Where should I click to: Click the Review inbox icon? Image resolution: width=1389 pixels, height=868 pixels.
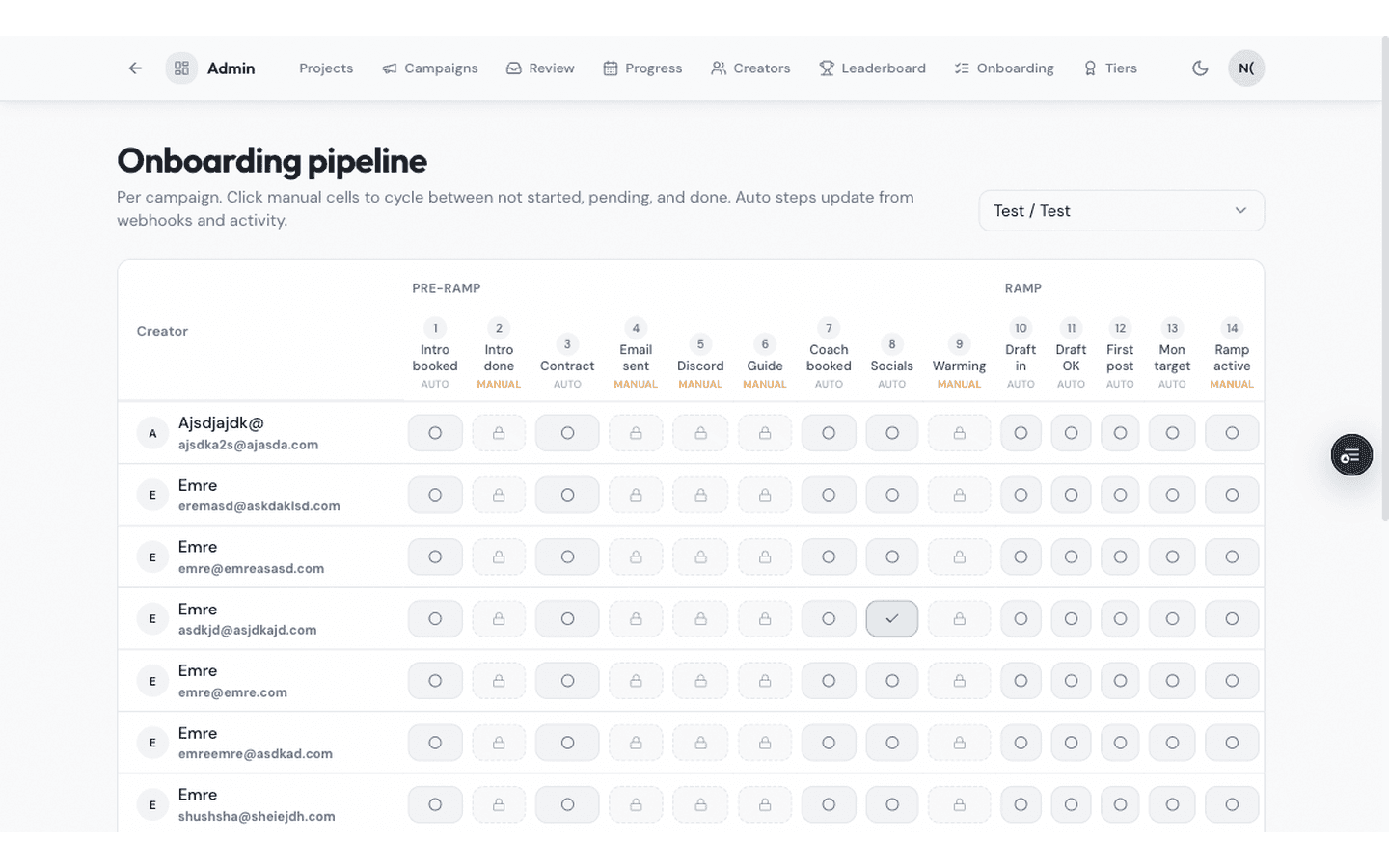(514, 68)
